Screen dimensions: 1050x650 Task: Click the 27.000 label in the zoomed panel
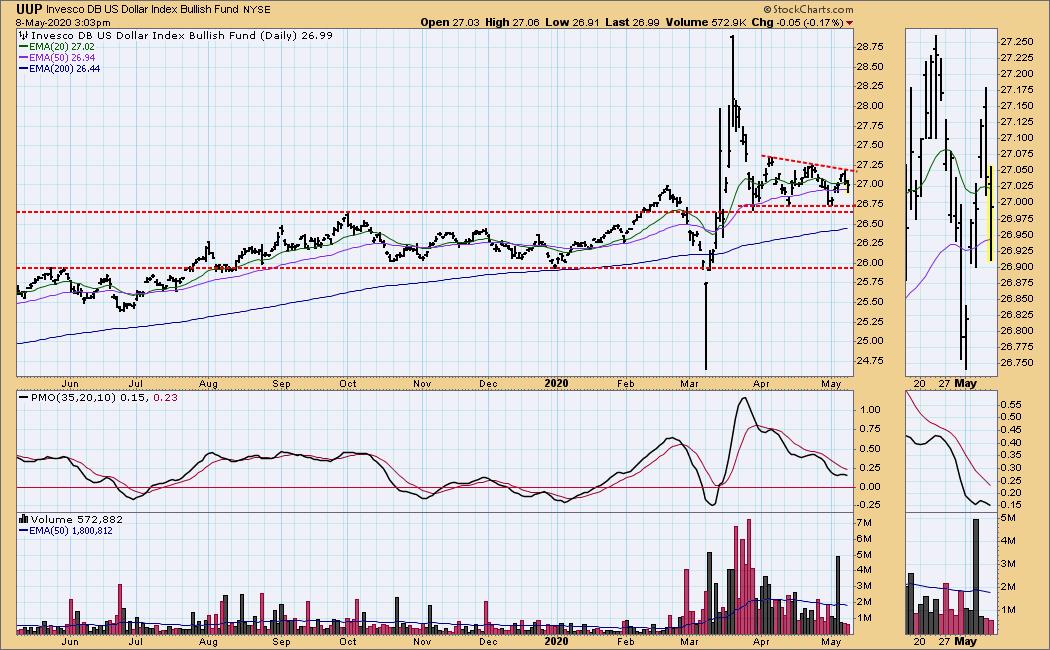[1016, 202]
